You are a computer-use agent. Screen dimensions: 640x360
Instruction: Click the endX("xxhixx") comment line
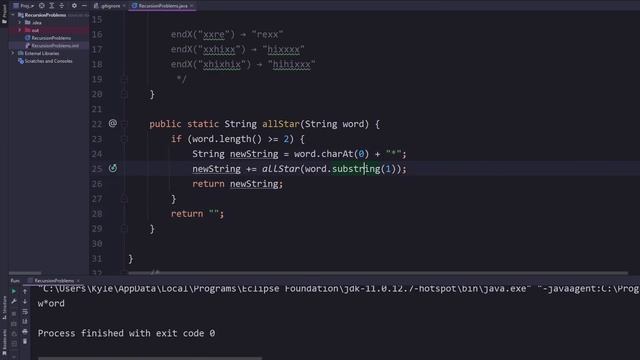[x=238, y=49]
